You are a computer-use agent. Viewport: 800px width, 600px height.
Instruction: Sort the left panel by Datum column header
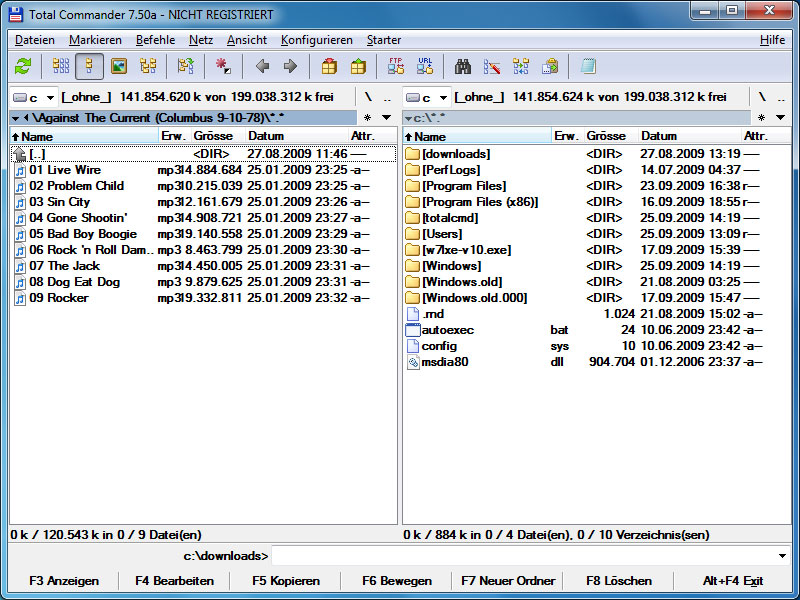[296, 136]
